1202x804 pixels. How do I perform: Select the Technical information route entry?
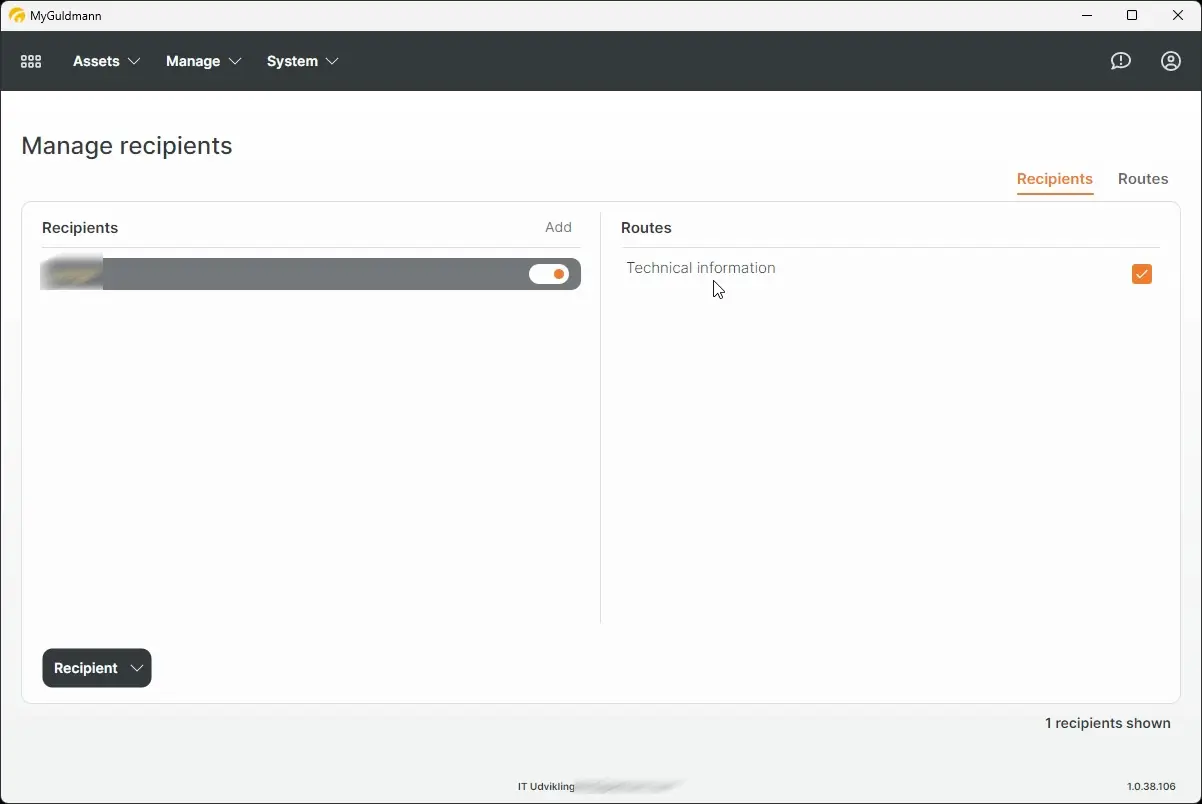pyautogui.click(x=700, y=267)
